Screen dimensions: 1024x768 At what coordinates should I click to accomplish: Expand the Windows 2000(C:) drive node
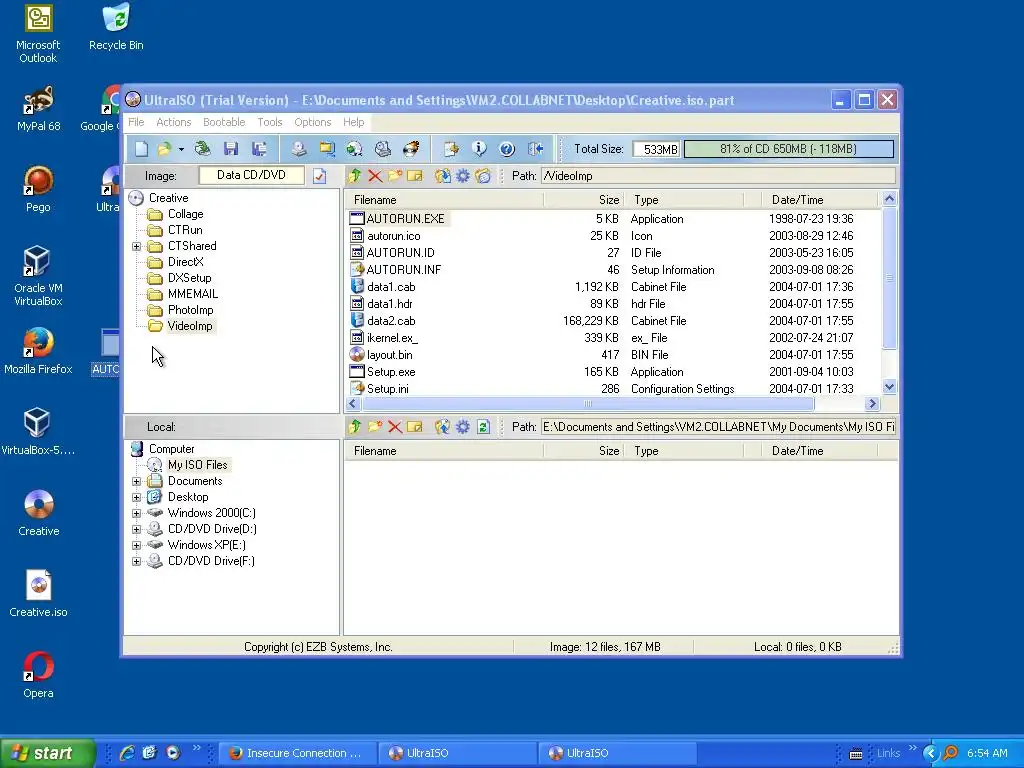136,513
